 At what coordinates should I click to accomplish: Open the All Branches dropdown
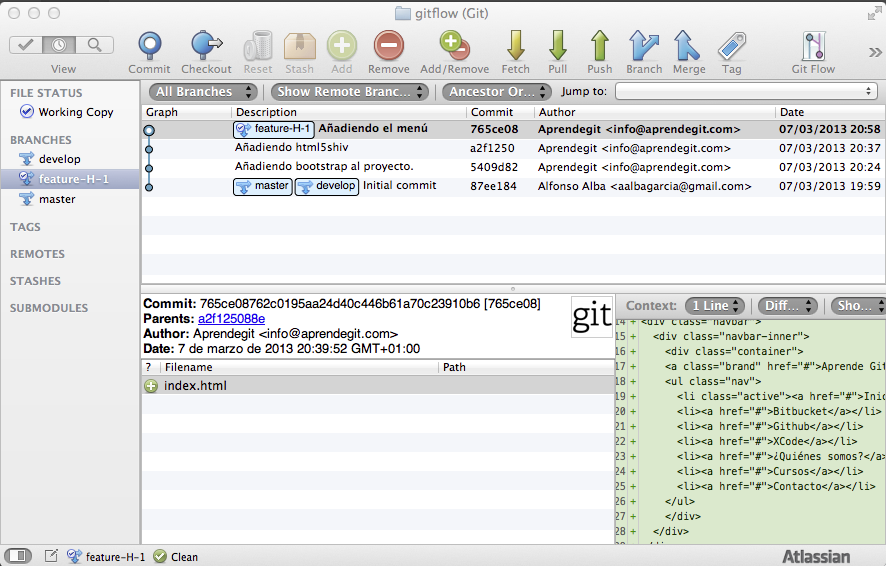click(202, 92)
